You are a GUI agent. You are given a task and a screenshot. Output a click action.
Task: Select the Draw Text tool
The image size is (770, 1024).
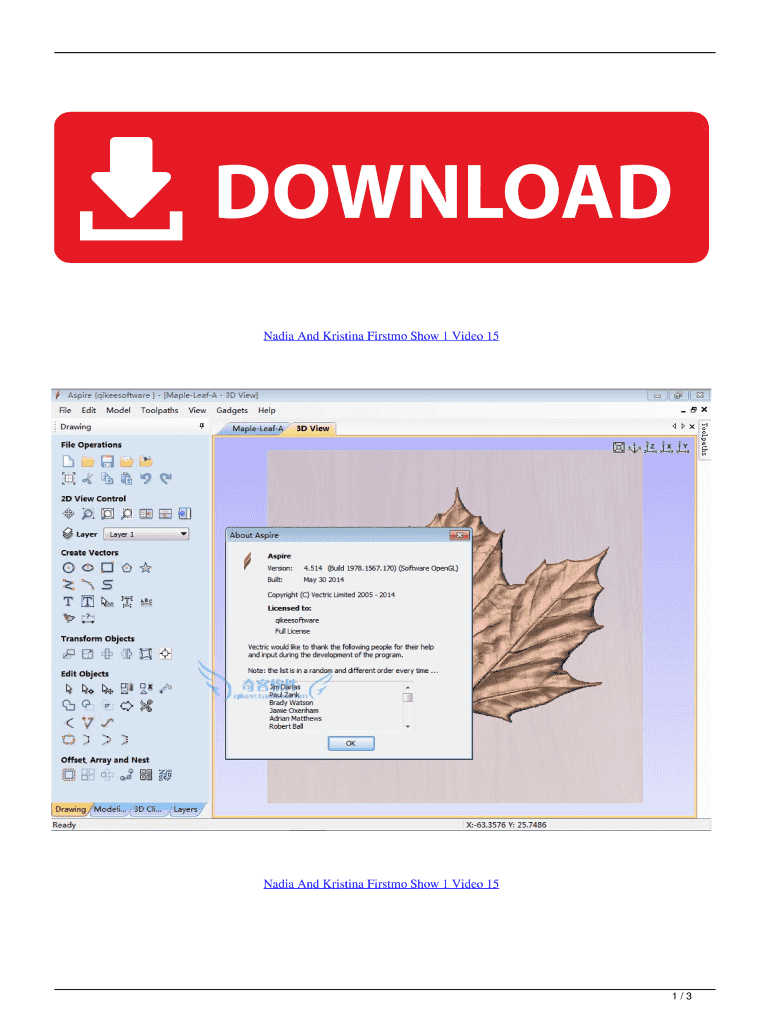pyautogui.click(x=69, y=602)
